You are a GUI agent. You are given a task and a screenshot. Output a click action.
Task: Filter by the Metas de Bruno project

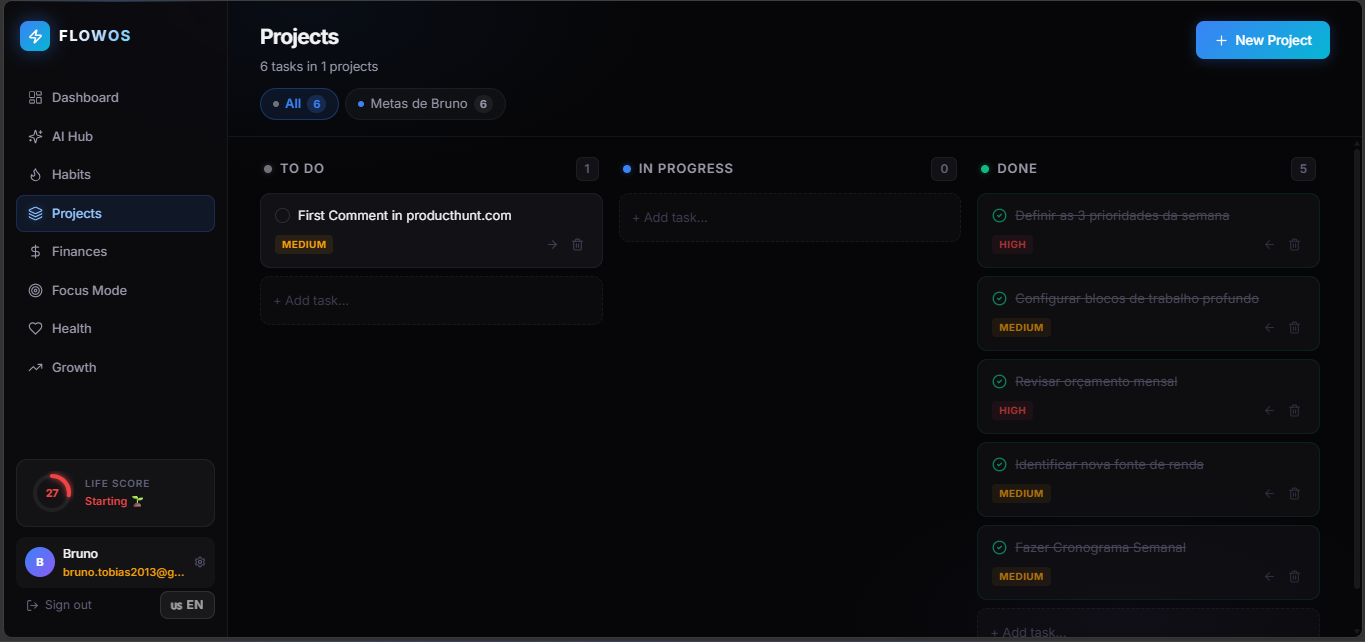(x=425, y=104)
